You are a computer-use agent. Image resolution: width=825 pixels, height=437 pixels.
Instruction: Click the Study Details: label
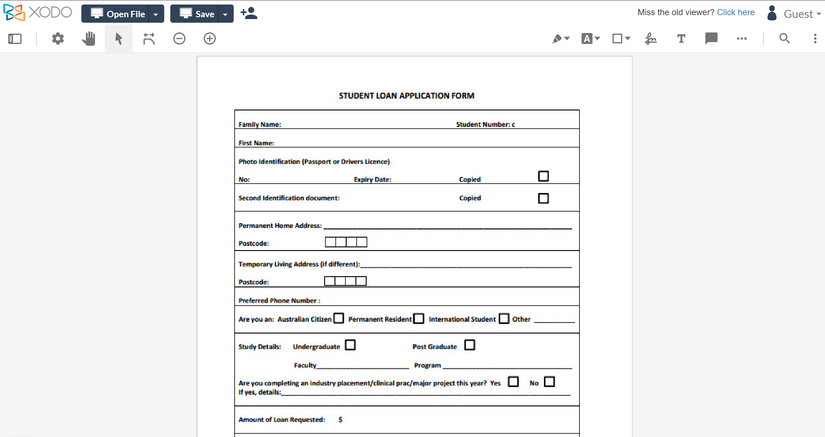point(260,347)
